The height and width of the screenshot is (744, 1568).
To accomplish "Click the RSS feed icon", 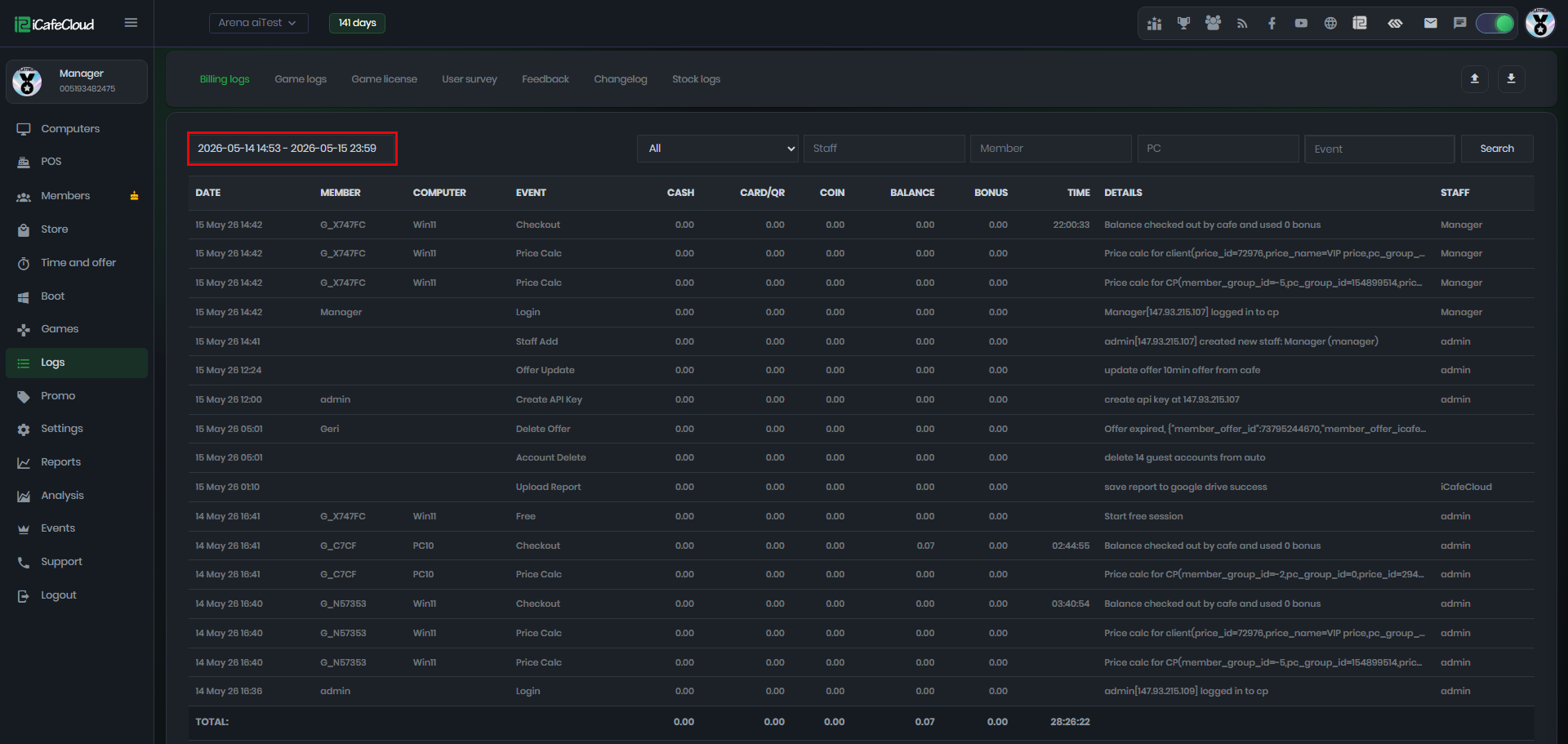I will [1242, 23].
